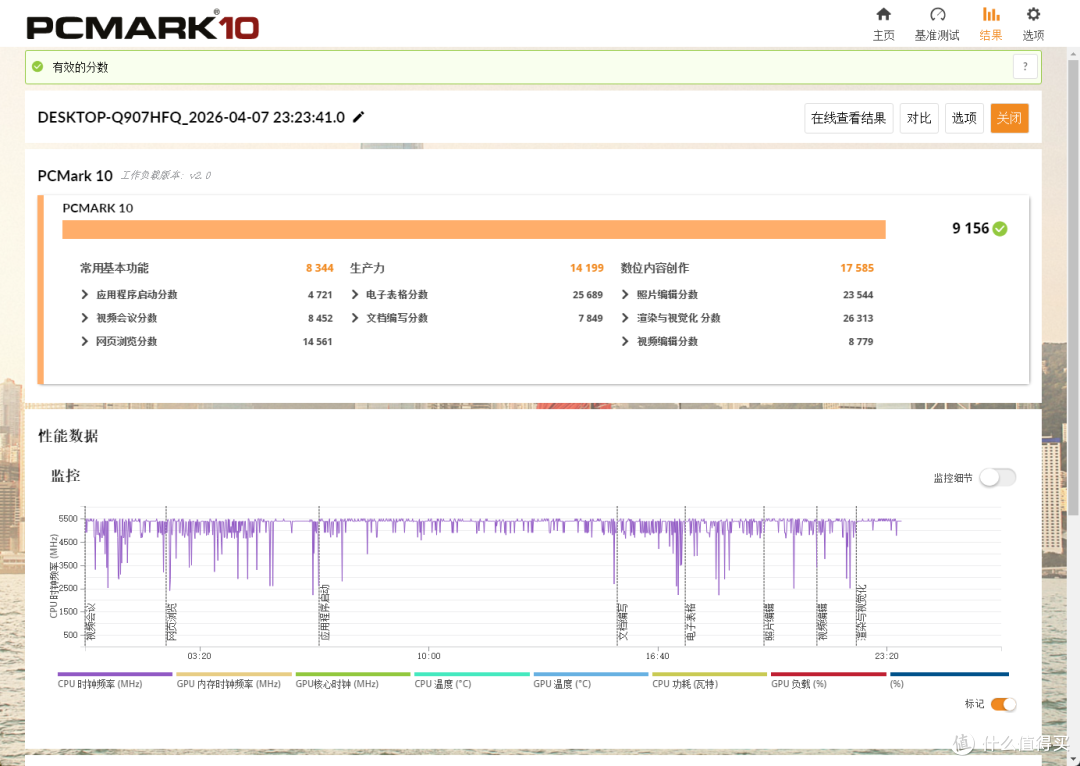This screenshot has height=766, width=1080.
Task: Expand 视频编辑分数 row
Action: click(625, 341)
